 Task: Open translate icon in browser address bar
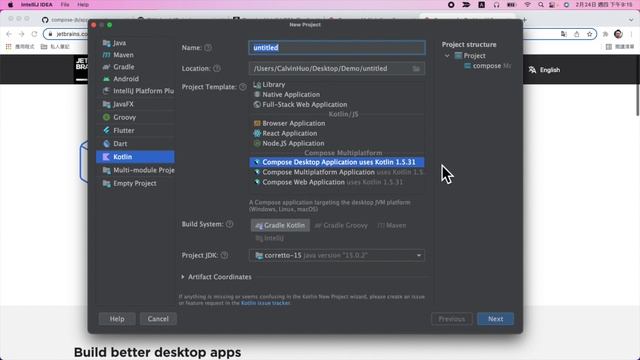click(564, 34)
